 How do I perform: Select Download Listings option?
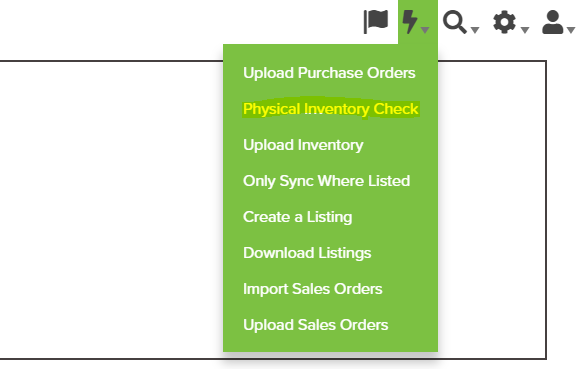(x=307, y=253)
